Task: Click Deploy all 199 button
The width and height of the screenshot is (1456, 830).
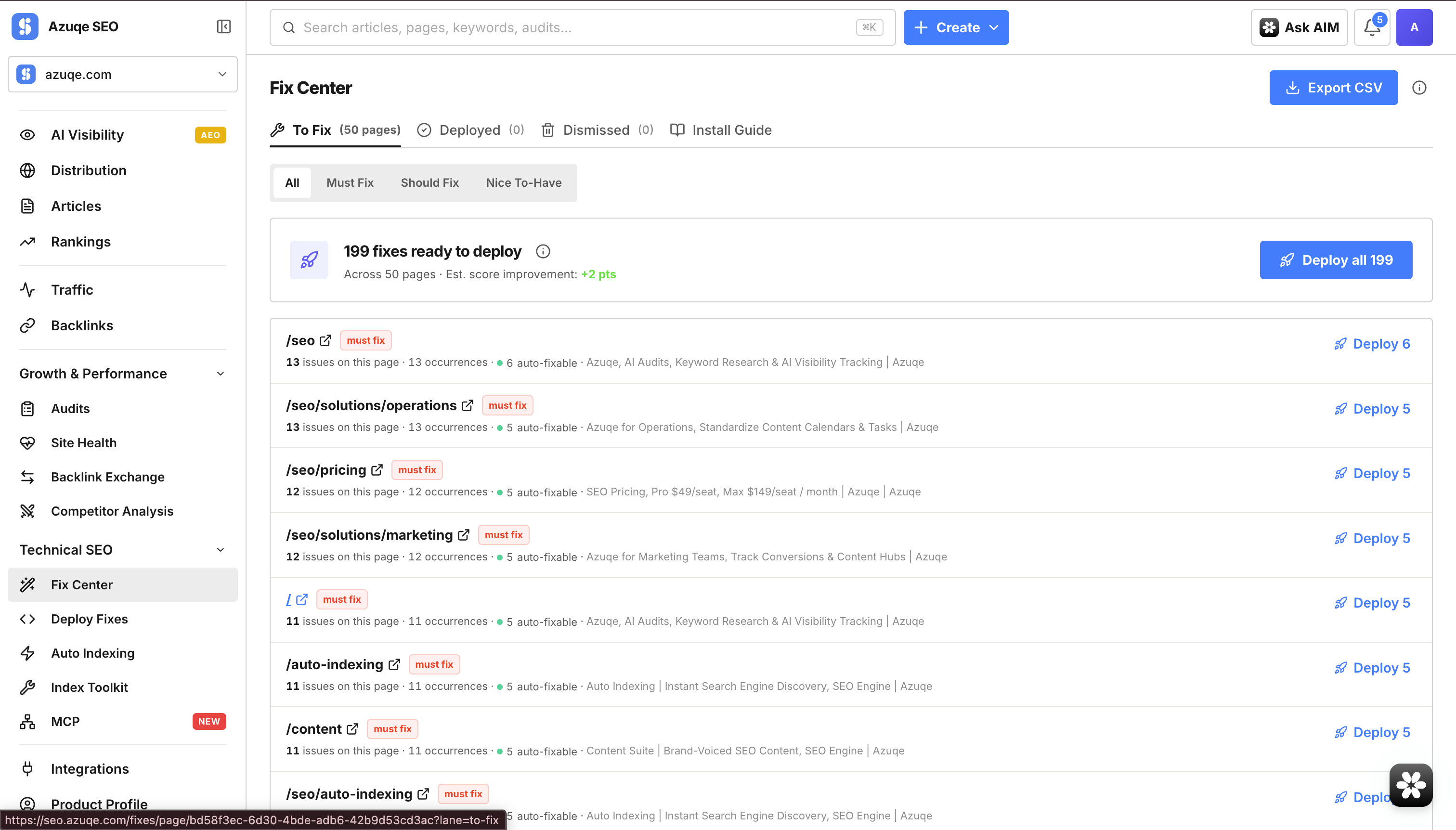Action: click(1336, 260)
